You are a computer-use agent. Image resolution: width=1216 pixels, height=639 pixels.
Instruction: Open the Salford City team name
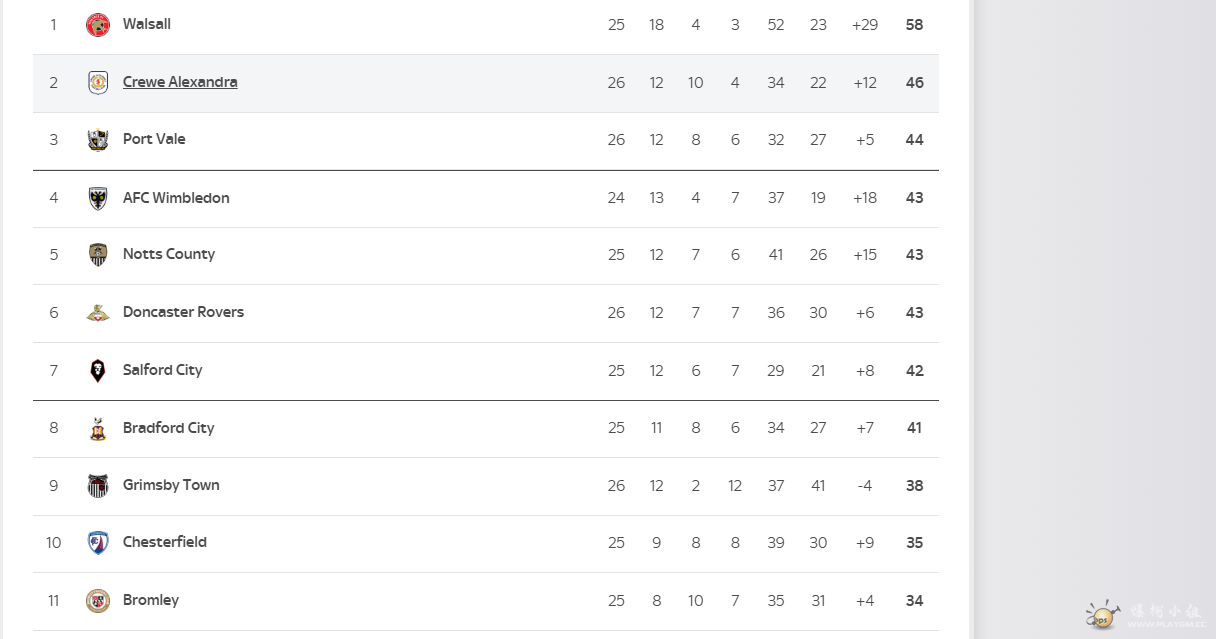pyautogui.click(x=163, y=370)
